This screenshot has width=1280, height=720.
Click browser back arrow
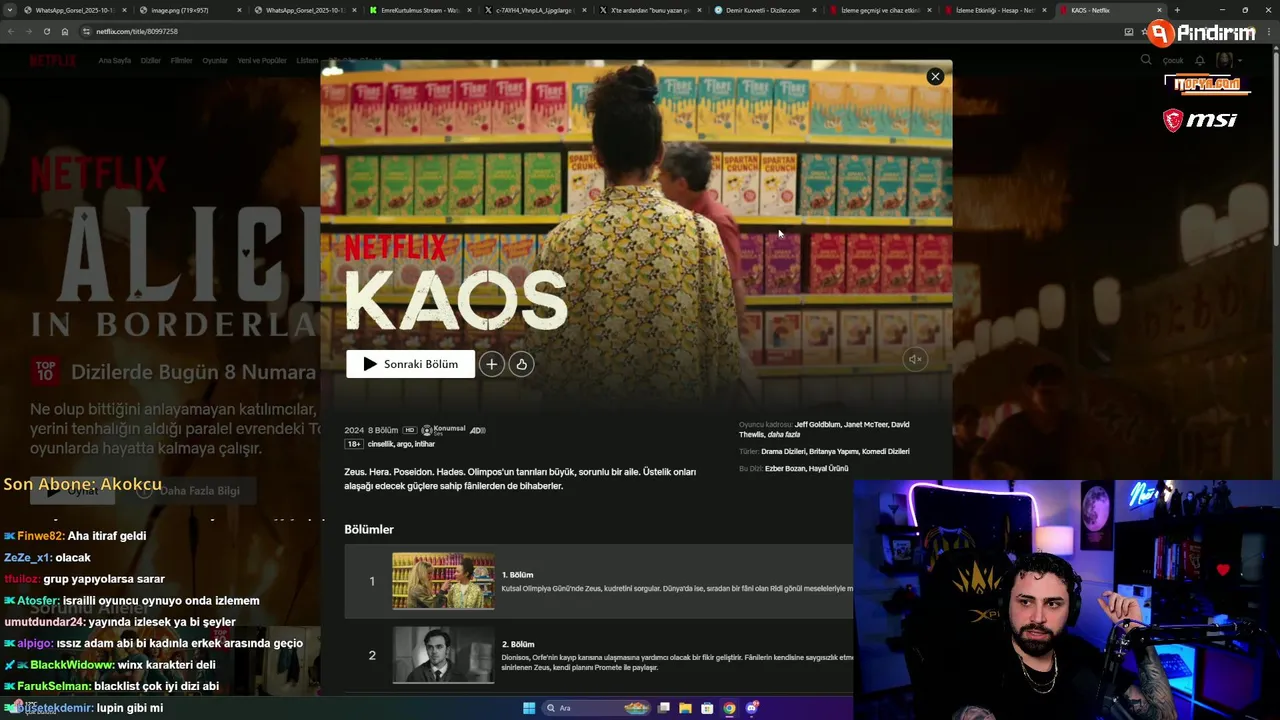(11, 31)
